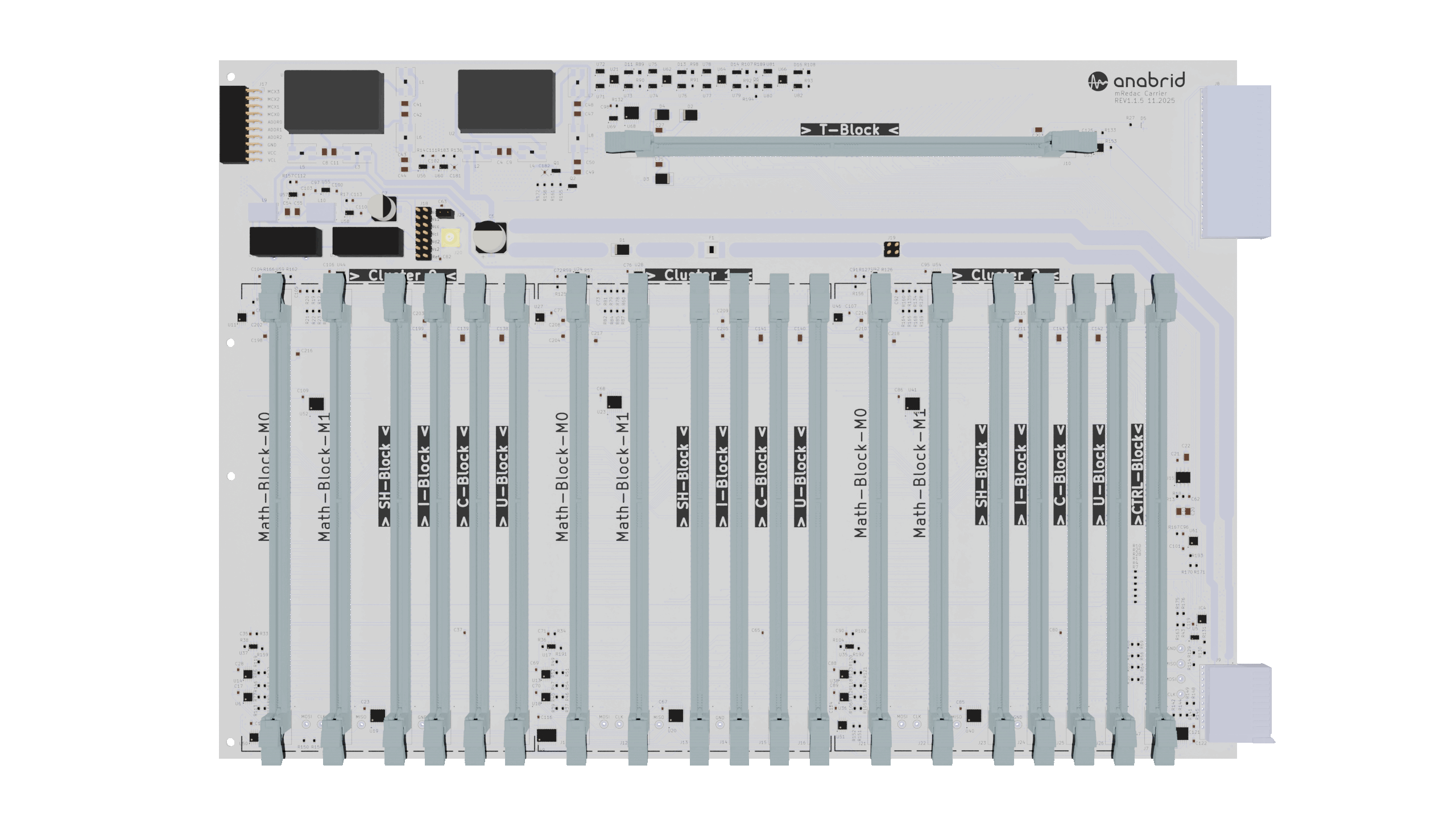Select the C5 electrolytic capacitor
1456x819 pixels.
[x=490, y=237]
